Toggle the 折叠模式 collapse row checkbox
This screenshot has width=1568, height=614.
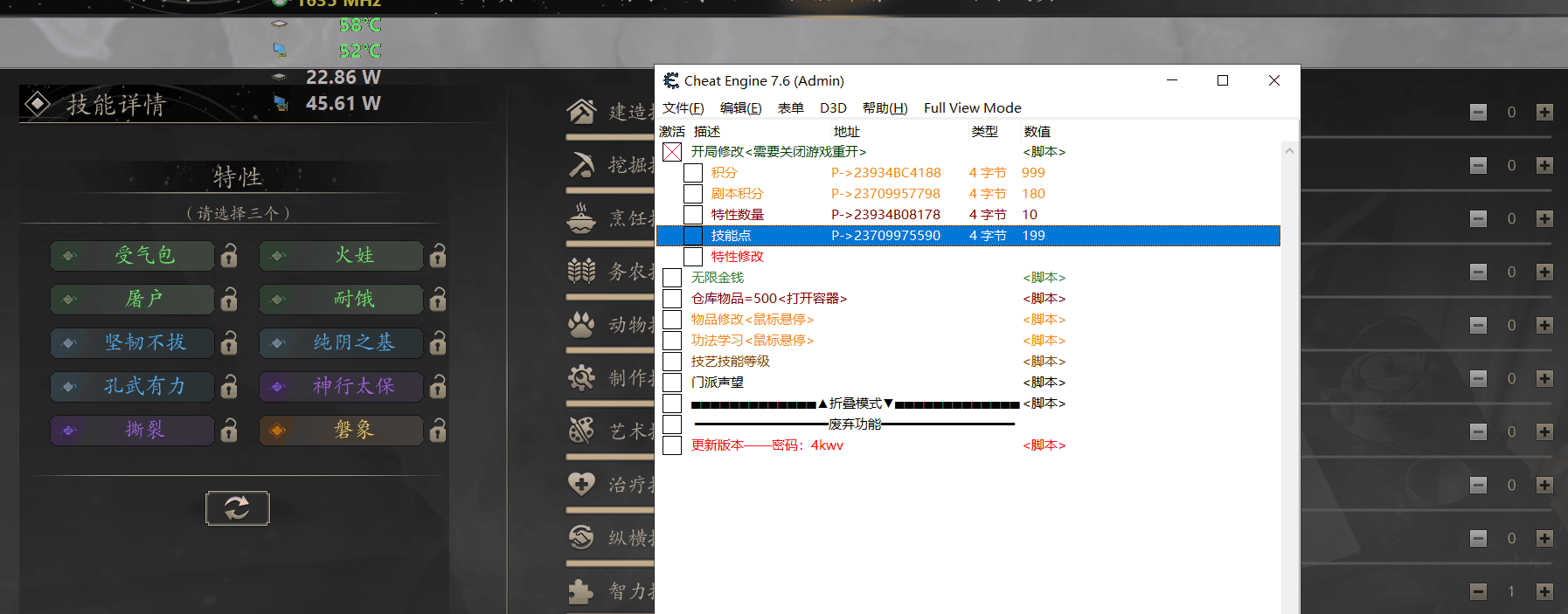(x=672, y=404)
